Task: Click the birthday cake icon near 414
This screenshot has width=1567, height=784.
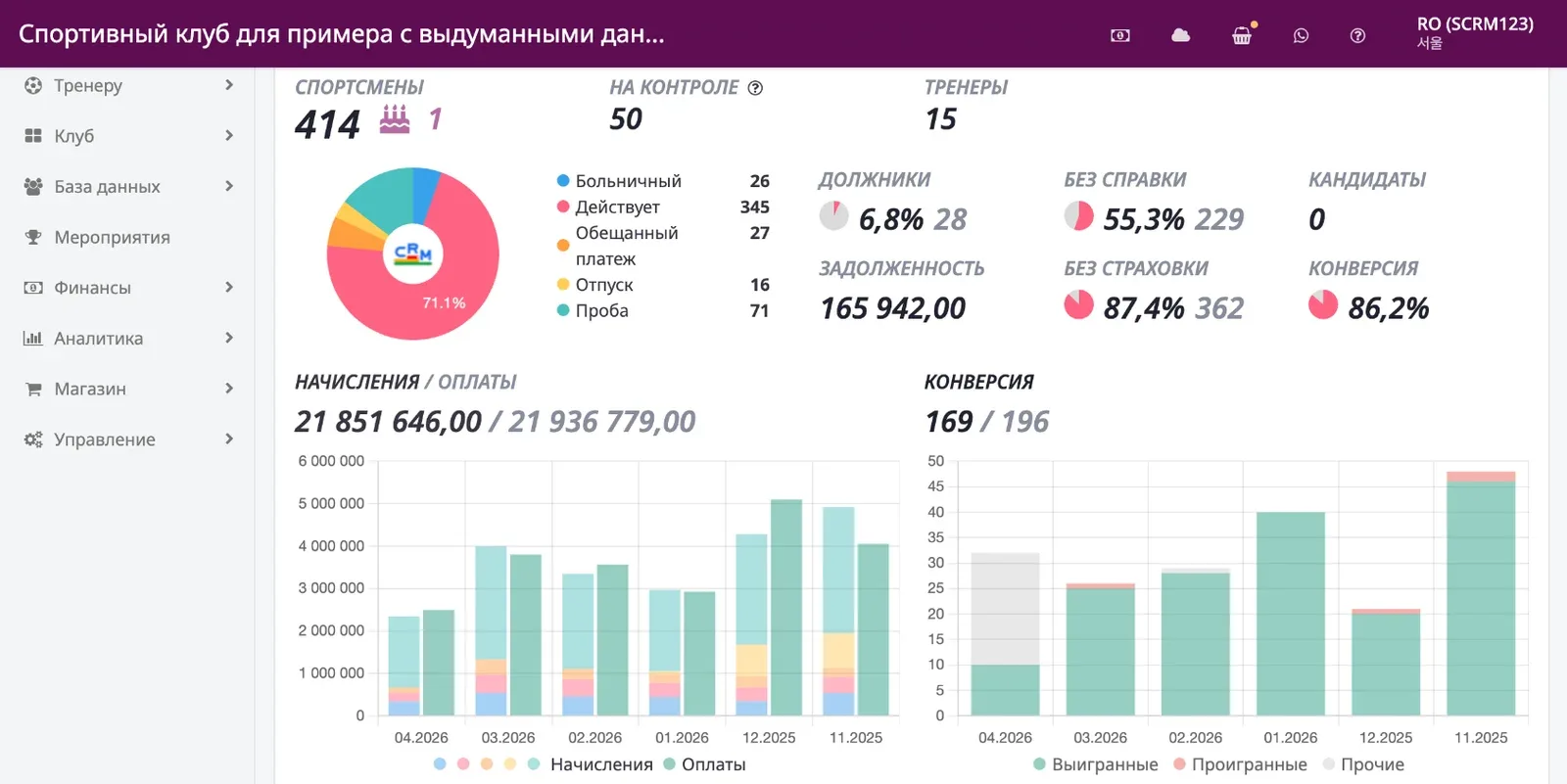Action: [395, 119]
